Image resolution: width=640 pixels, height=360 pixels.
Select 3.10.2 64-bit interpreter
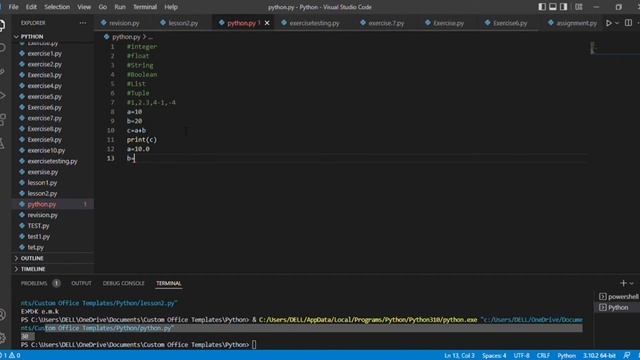599,356
